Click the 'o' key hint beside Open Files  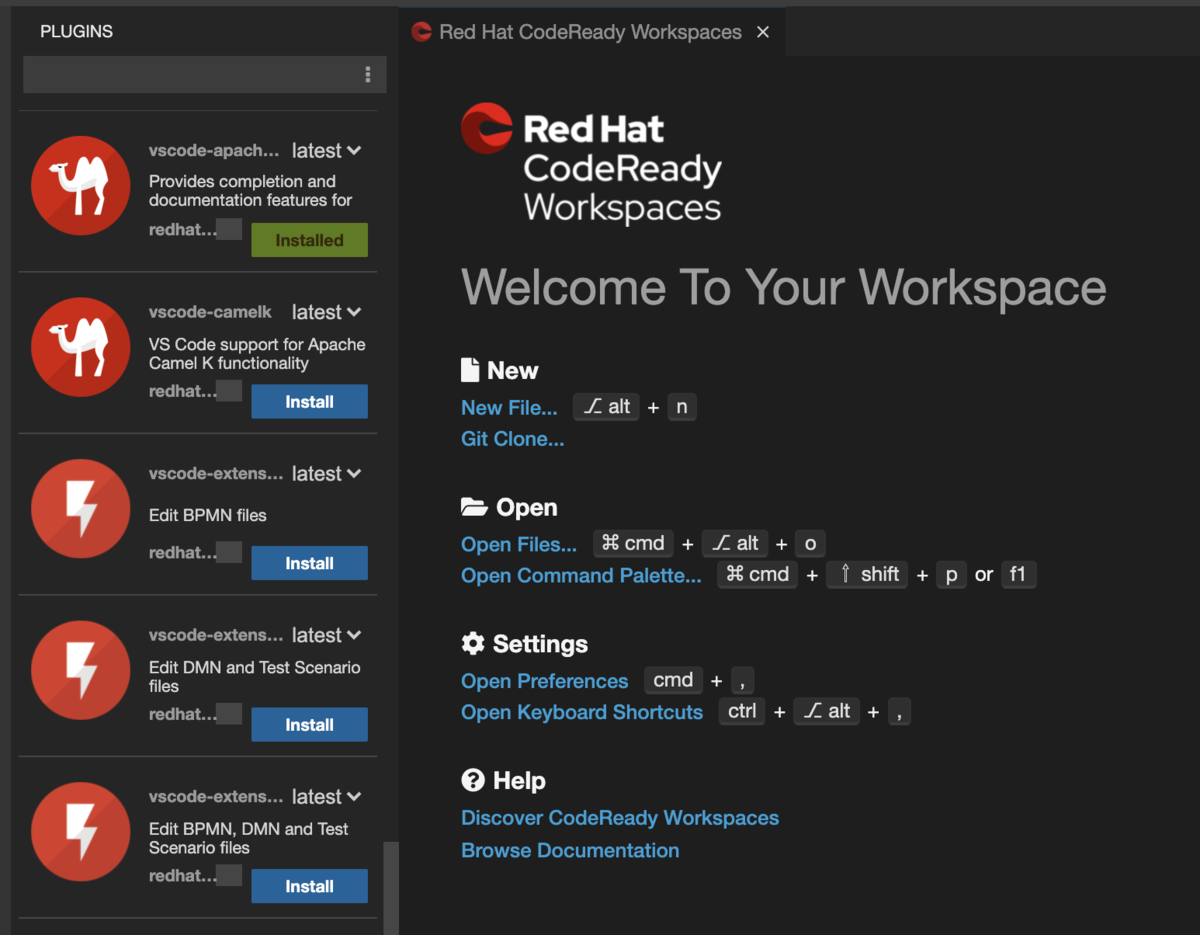810,543
